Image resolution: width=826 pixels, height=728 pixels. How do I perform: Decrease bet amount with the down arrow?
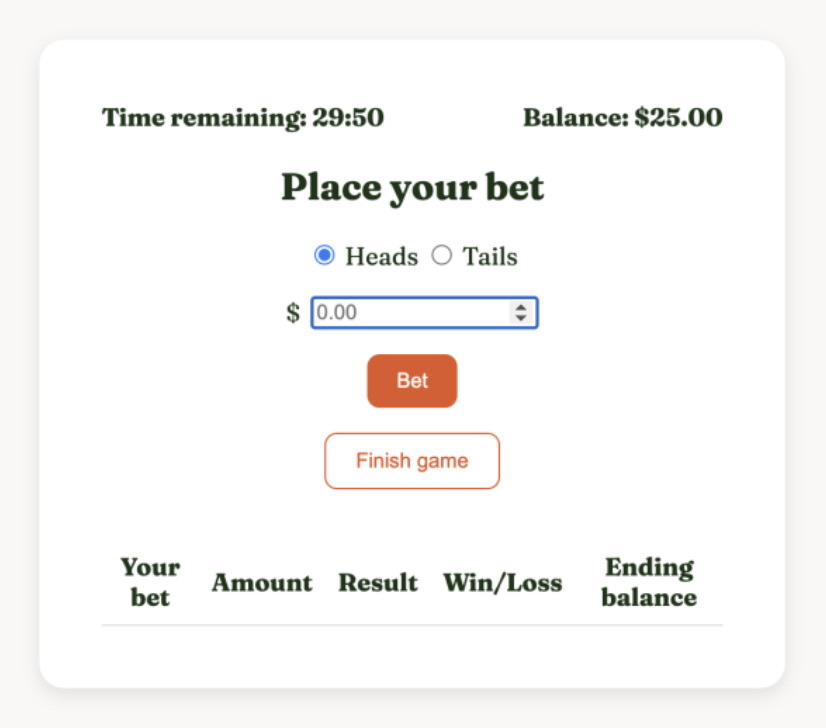click(520, 318)
